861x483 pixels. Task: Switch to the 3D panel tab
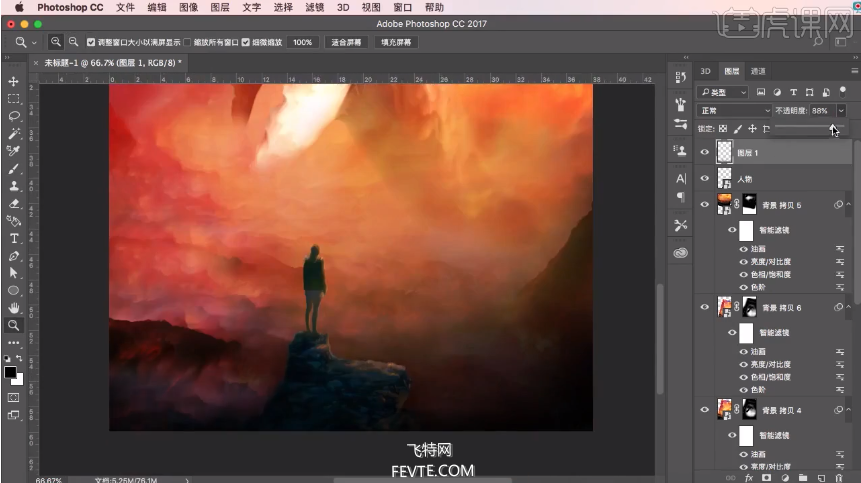(x=706, y=71)
